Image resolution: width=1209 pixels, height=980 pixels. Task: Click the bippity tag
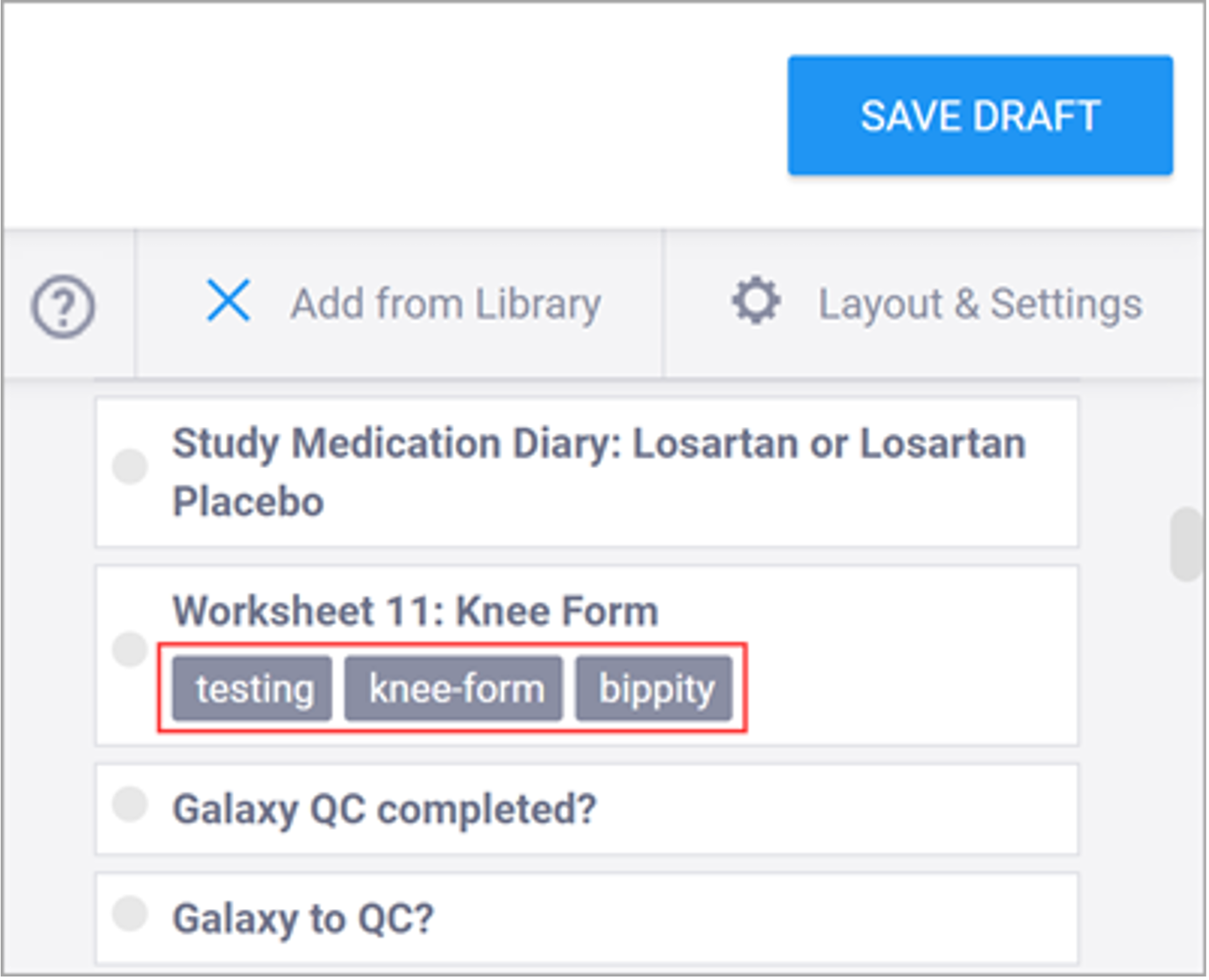654,689
